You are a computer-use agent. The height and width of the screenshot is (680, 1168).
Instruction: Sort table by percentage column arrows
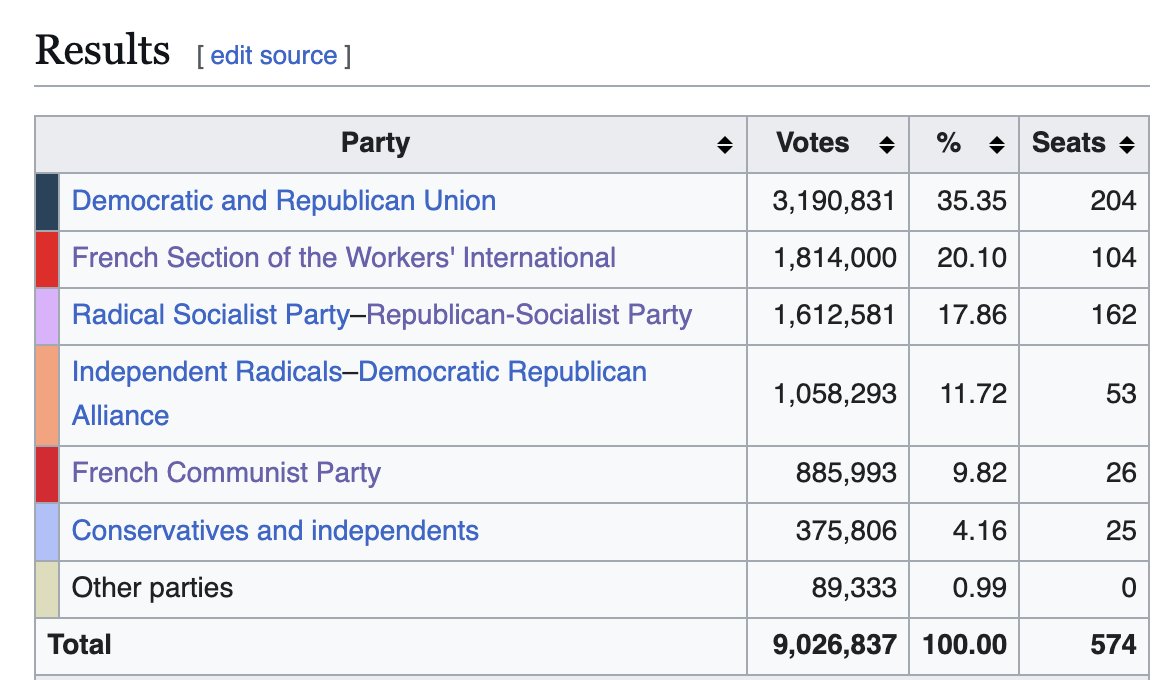pos(997,144)
